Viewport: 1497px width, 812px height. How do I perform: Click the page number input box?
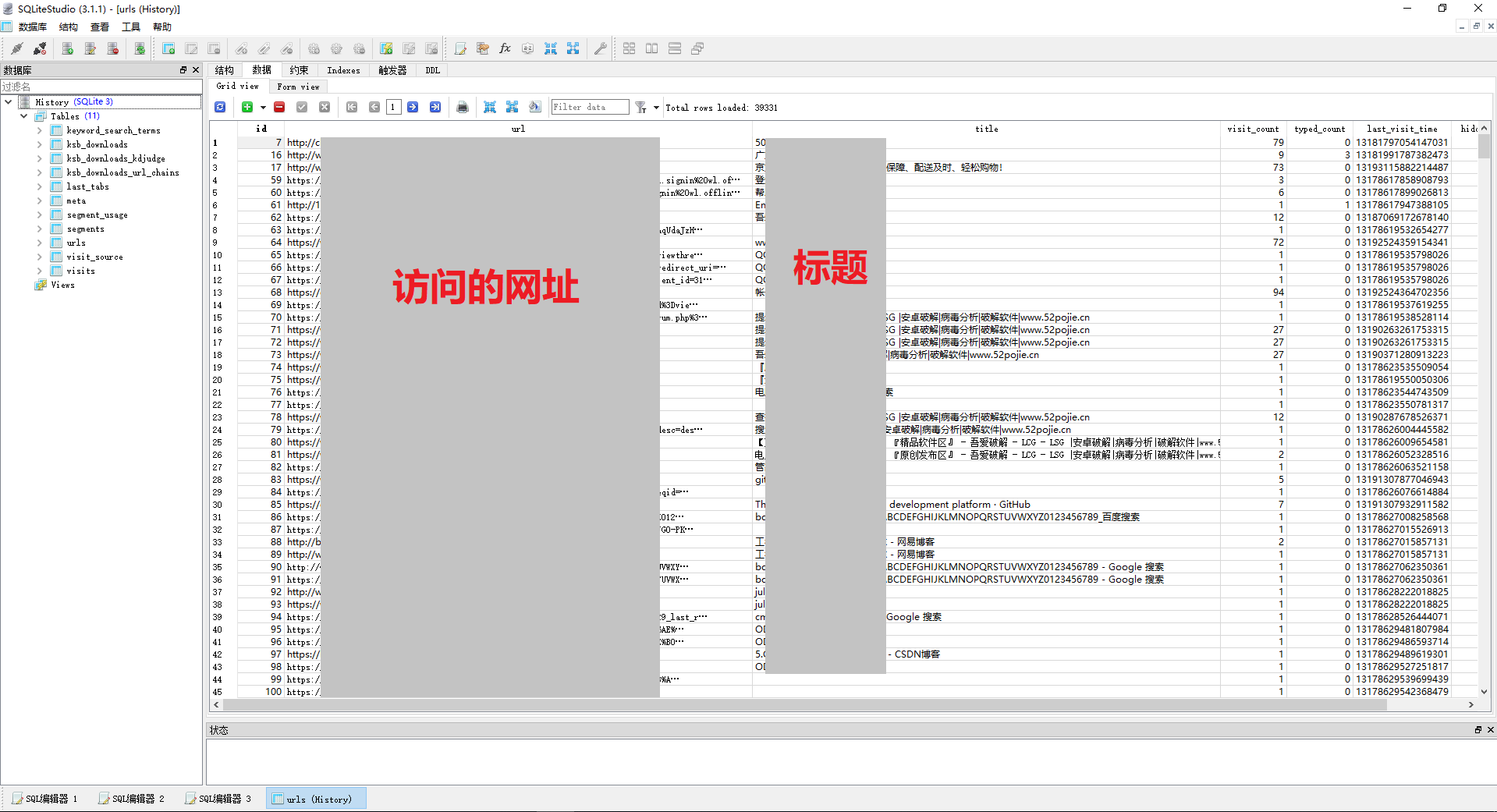[393, 107]
